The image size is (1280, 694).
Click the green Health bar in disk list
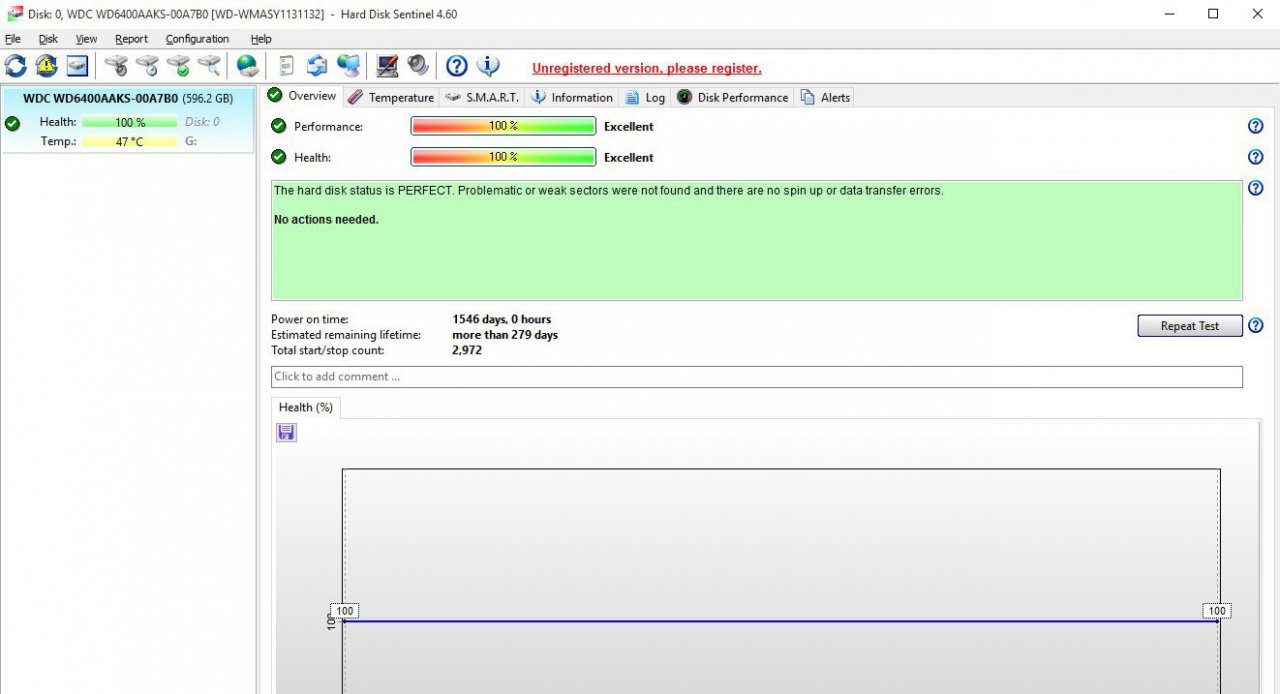tap(130, 122)
